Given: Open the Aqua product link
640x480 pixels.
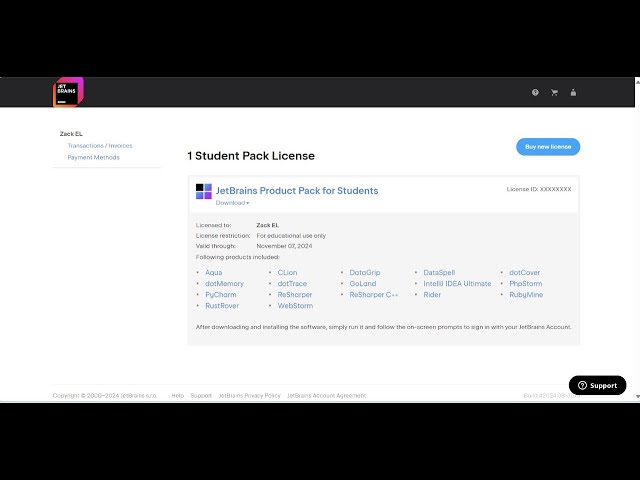Looking at the screenshot, I should [213, 273].
